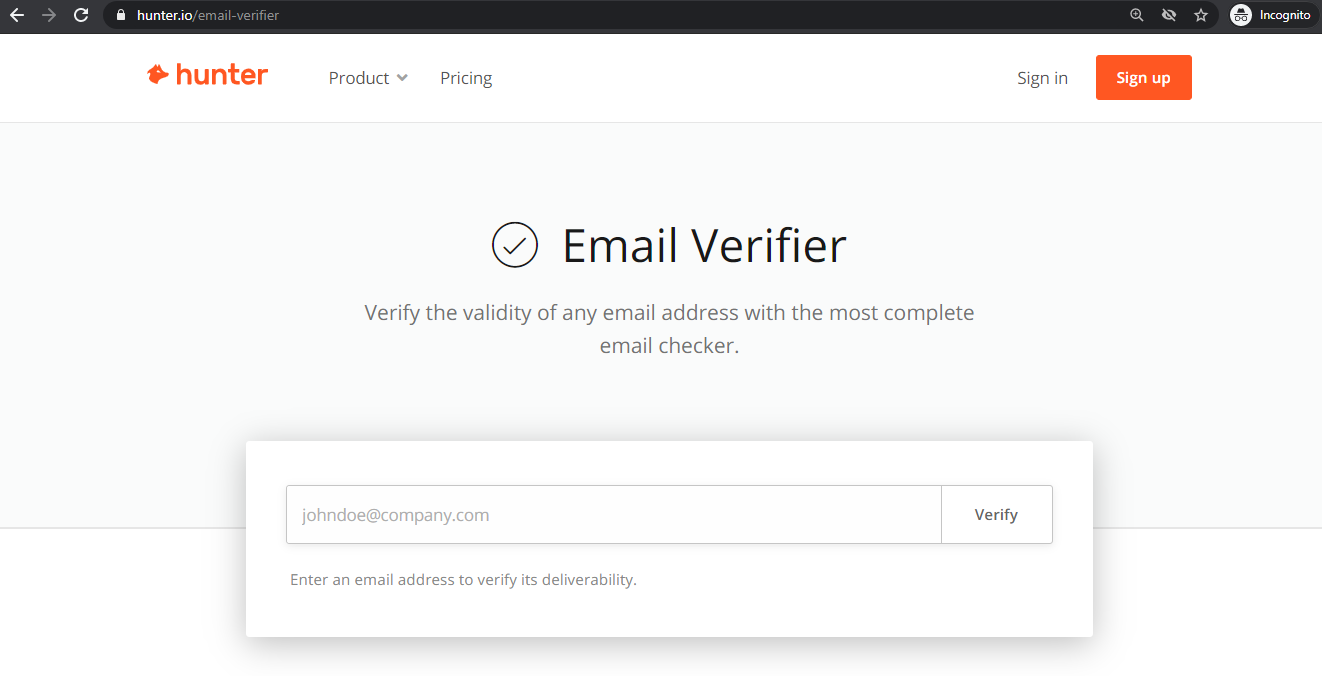Click the deliverability hint text below the field
This screenshot has width=1322, height=676.
[463, 580]
